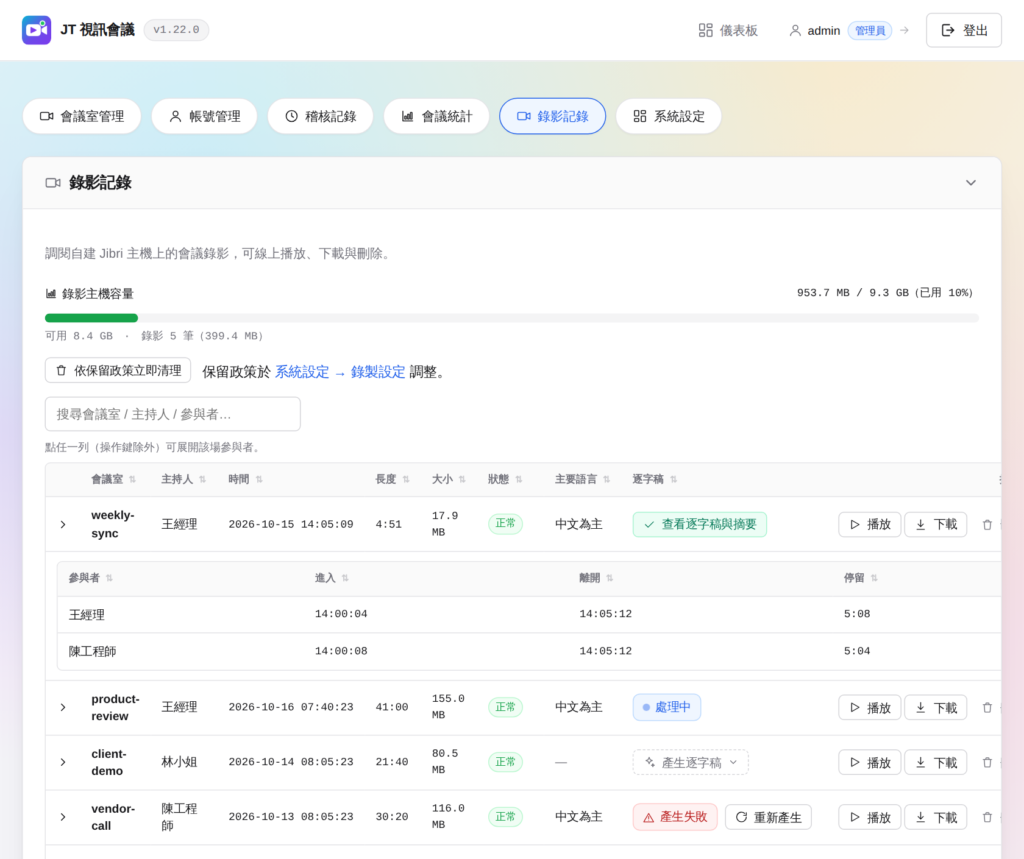Sort by 狀態 column
The width and height of the screenshot is (1024, 859).
pos(505,479)
